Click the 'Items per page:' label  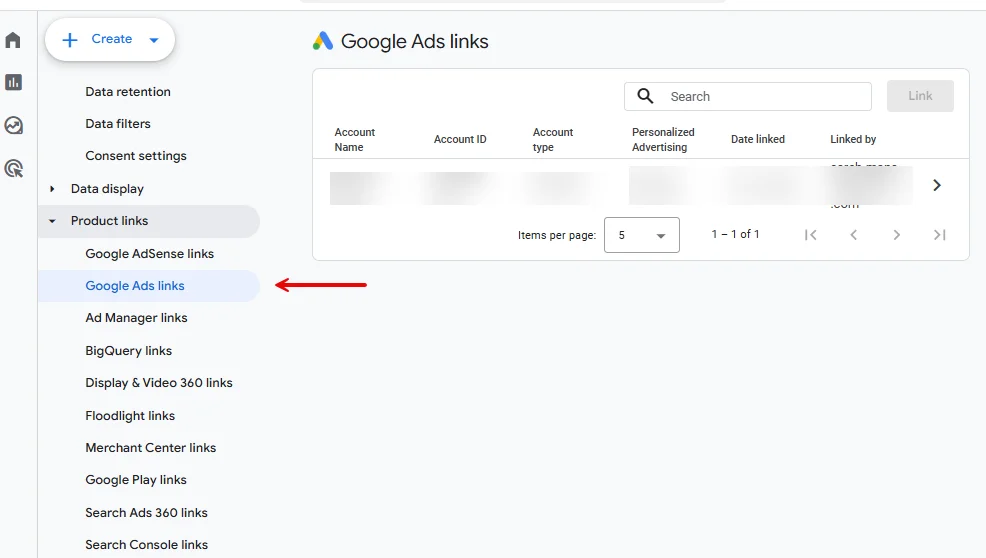coord(557,235)
